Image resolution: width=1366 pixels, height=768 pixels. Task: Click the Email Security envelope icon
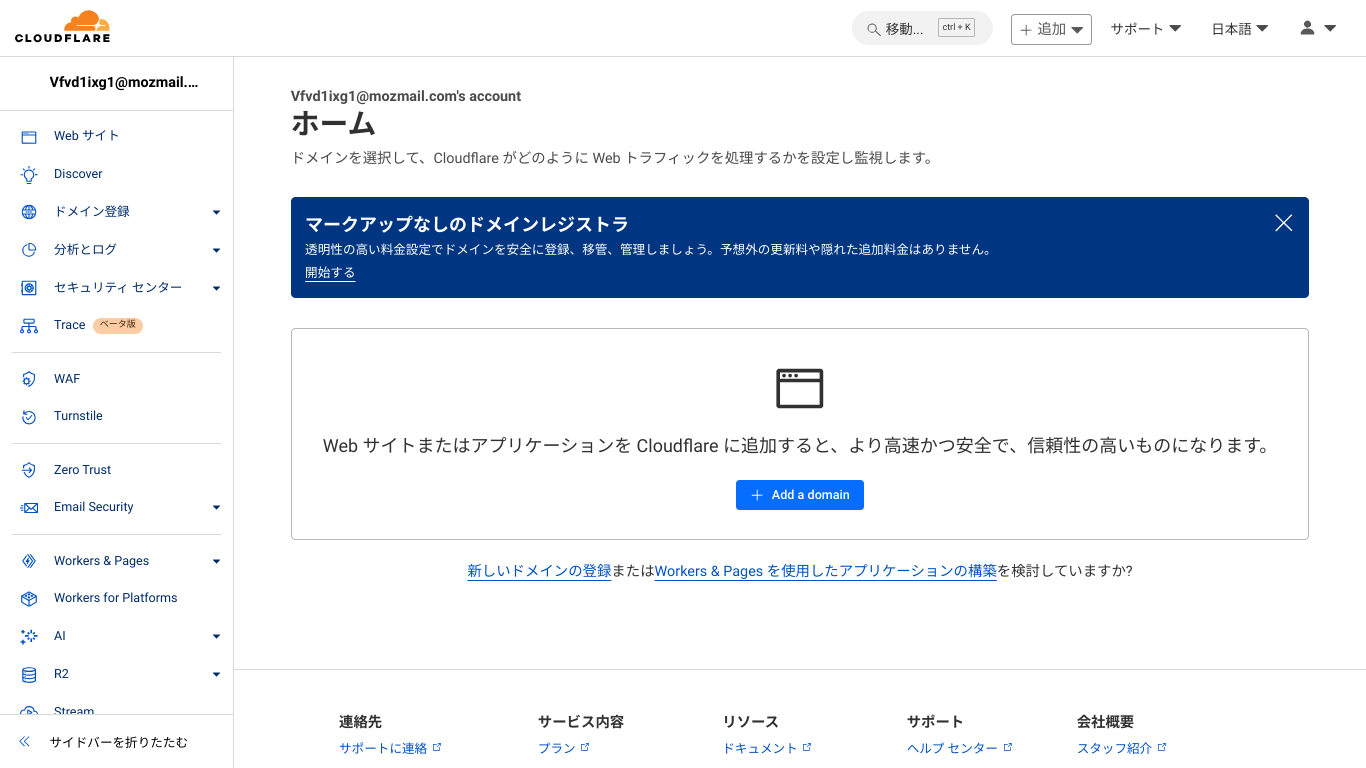[x=29, y=508]
